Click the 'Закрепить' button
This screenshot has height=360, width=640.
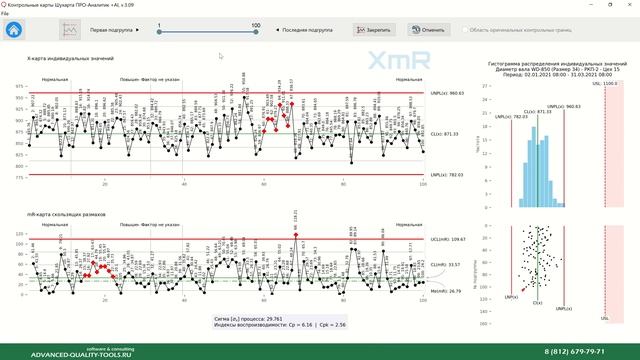[374, 30]
